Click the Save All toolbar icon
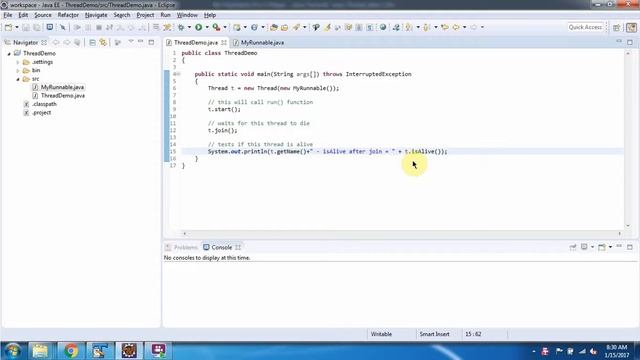This screenshot has width=640, height=360. tap(37, 27)
